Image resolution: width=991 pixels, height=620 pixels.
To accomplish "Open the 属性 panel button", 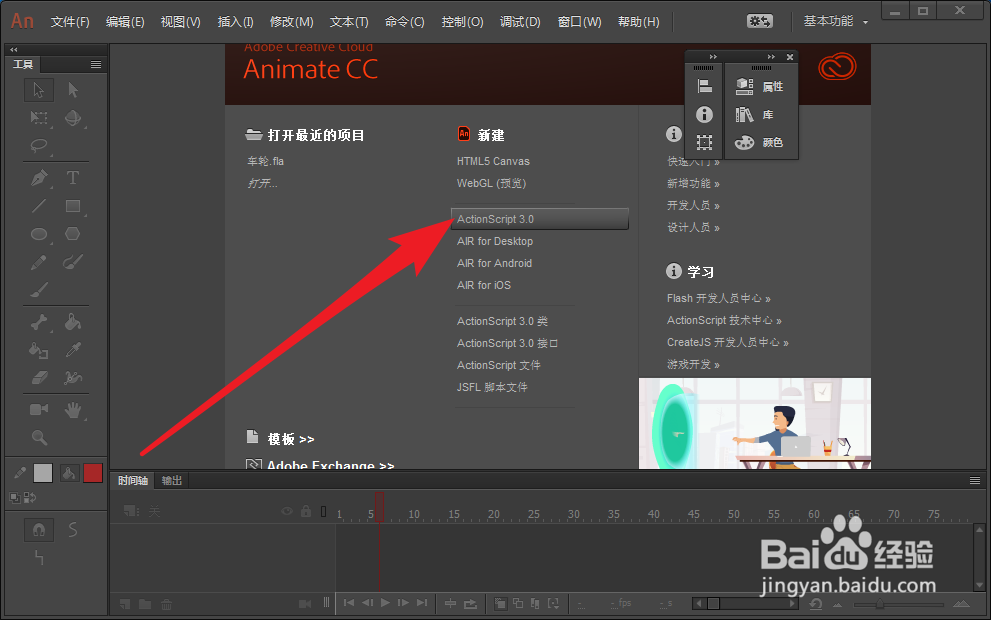I will [x=760, y=86].
